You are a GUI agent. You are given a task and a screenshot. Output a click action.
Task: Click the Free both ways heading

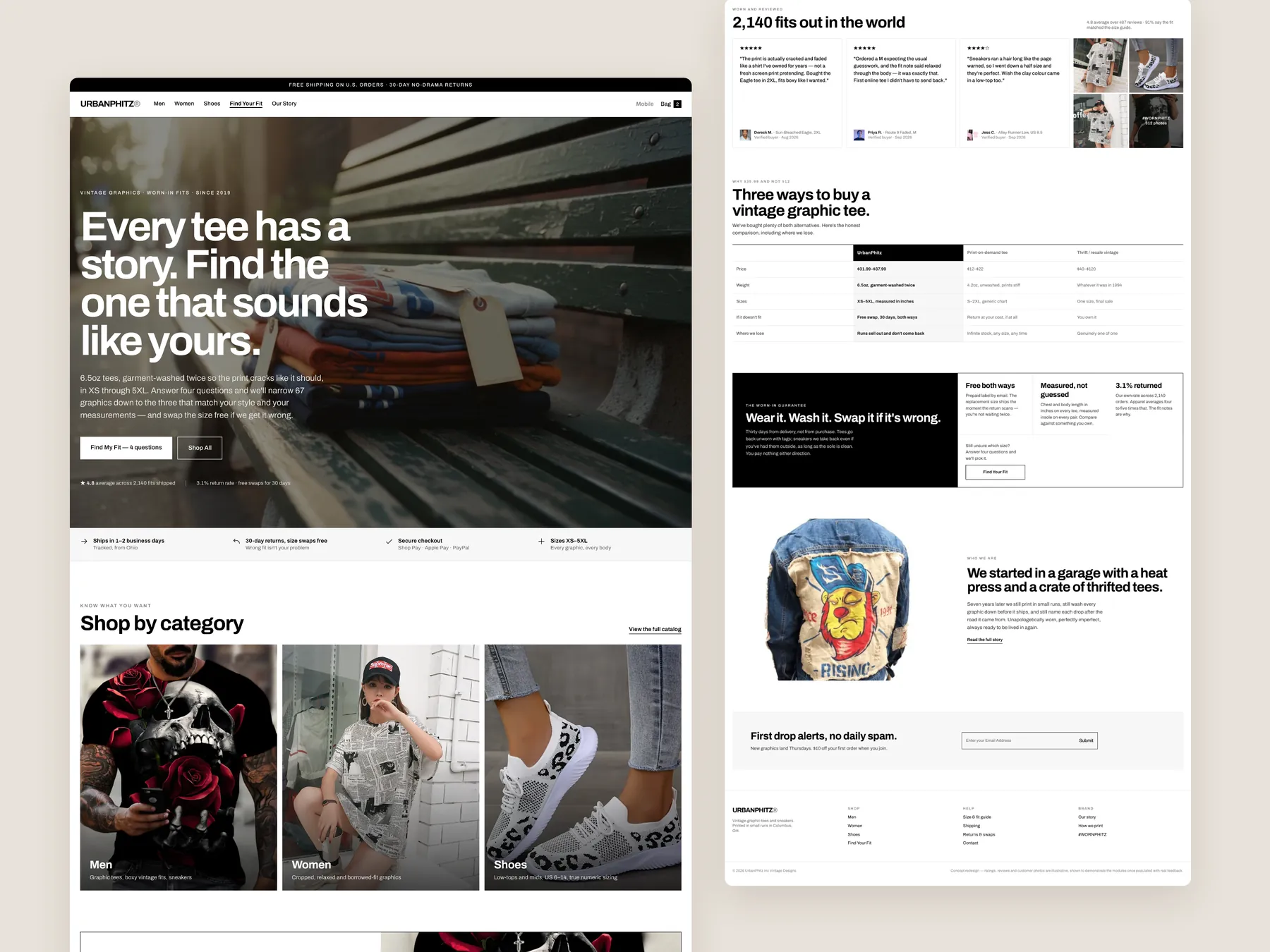[x=990, y=386]
